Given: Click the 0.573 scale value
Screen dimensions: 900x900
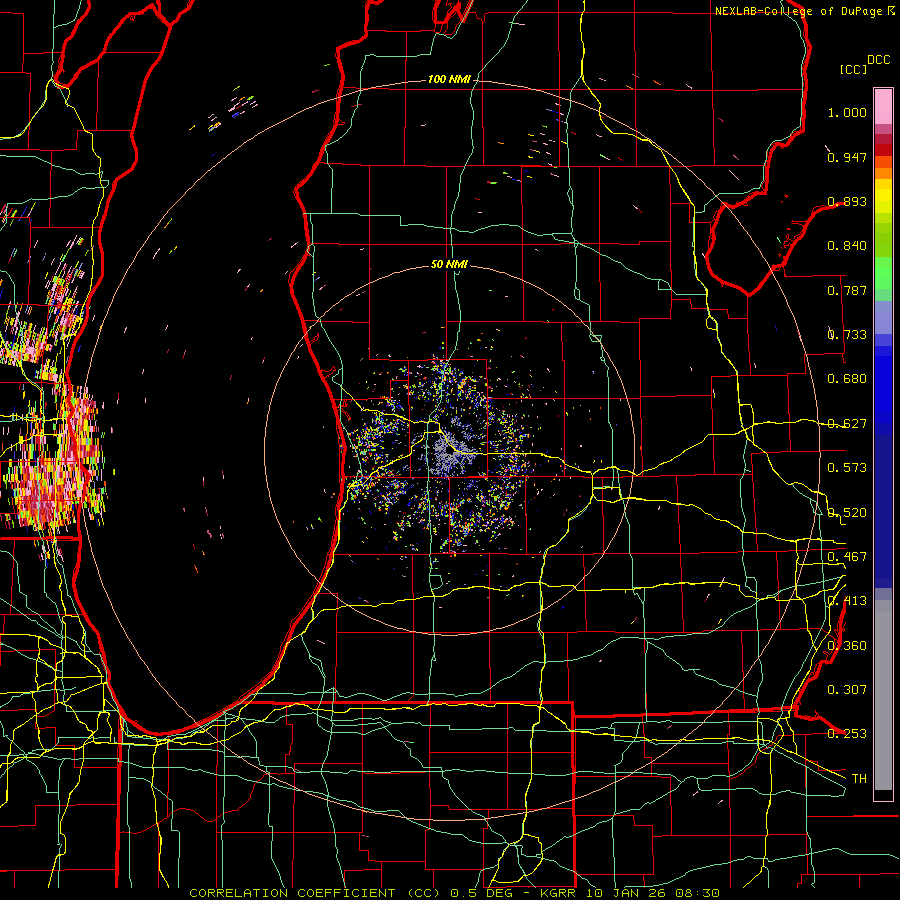Looking at the screenshot, I should [x=847, y=468].
